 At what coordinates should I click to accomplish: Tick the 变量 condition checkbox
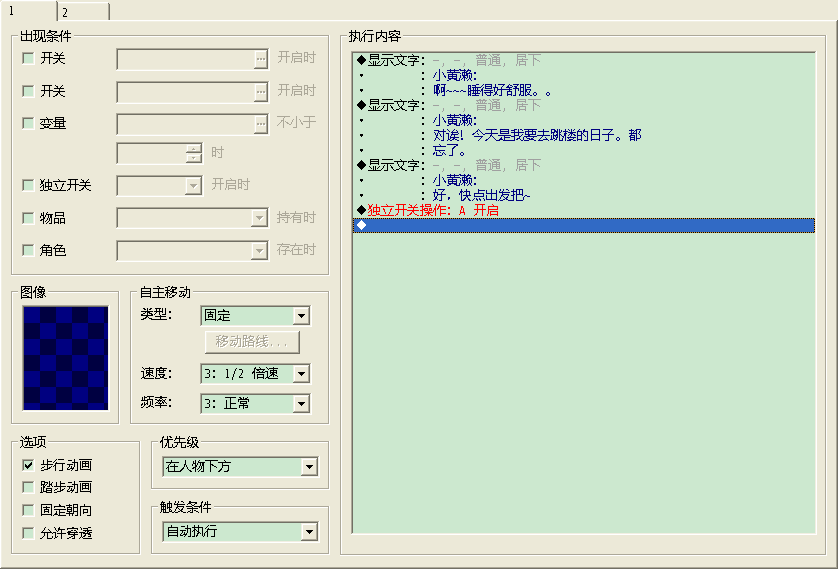pyautogui.click(x=28, y=123)
